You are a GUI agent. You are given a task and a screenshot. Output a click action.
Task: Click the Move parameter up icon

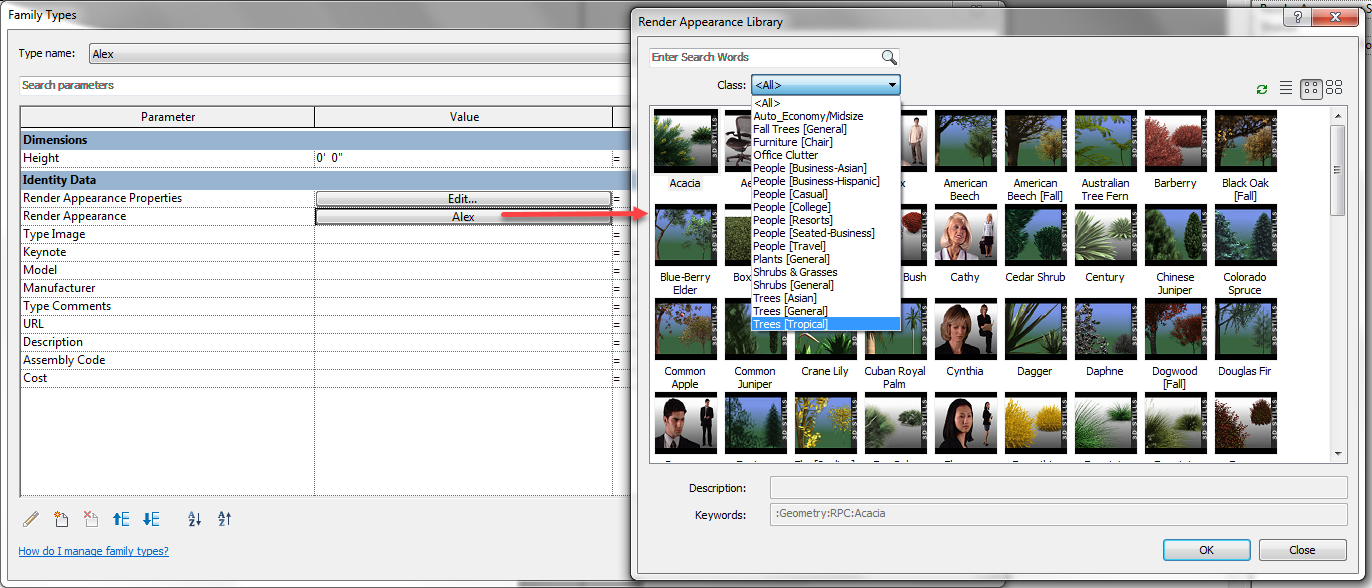point(121,518)
